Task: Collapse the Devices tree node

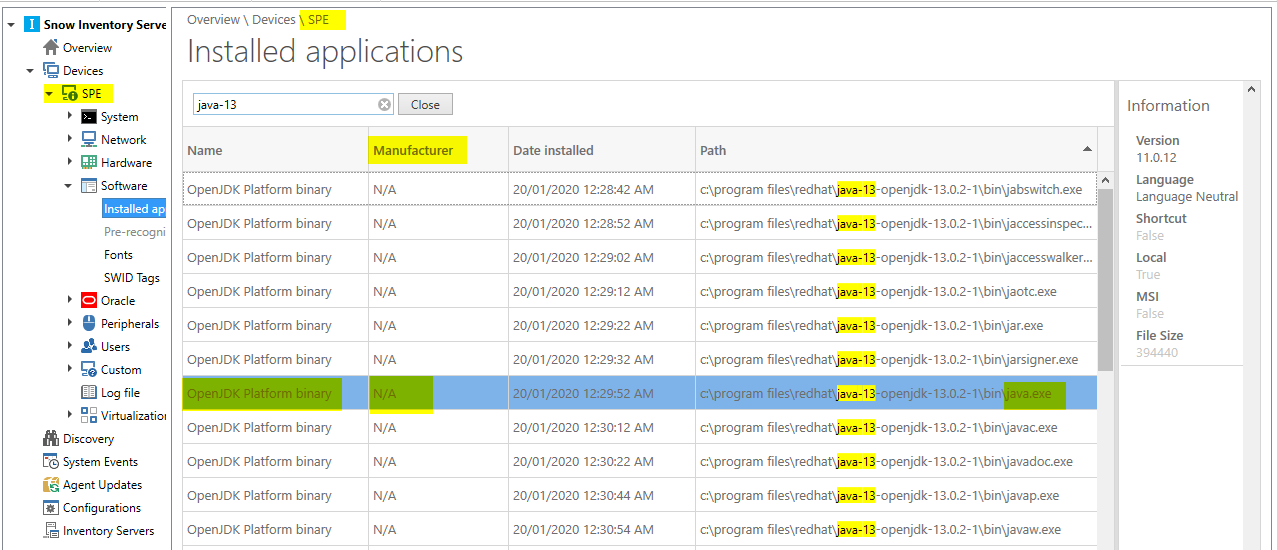Action: click(x=30, y=71)
